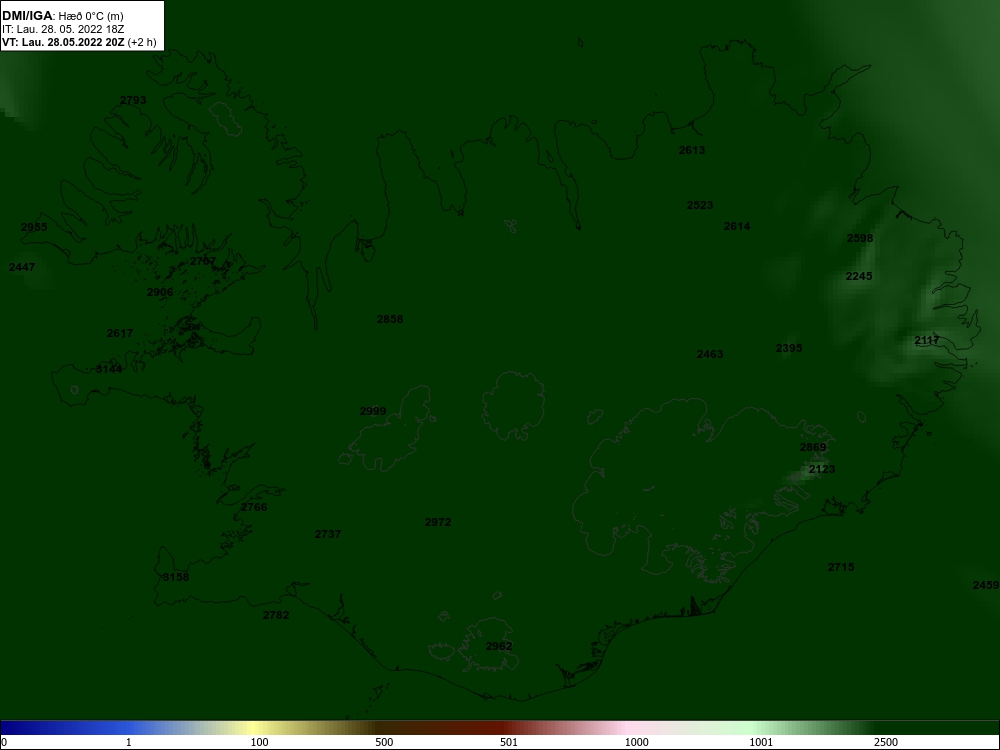Click the value 2707 on the map
The height and width of the screenshot is (750, 1000).
203,261
